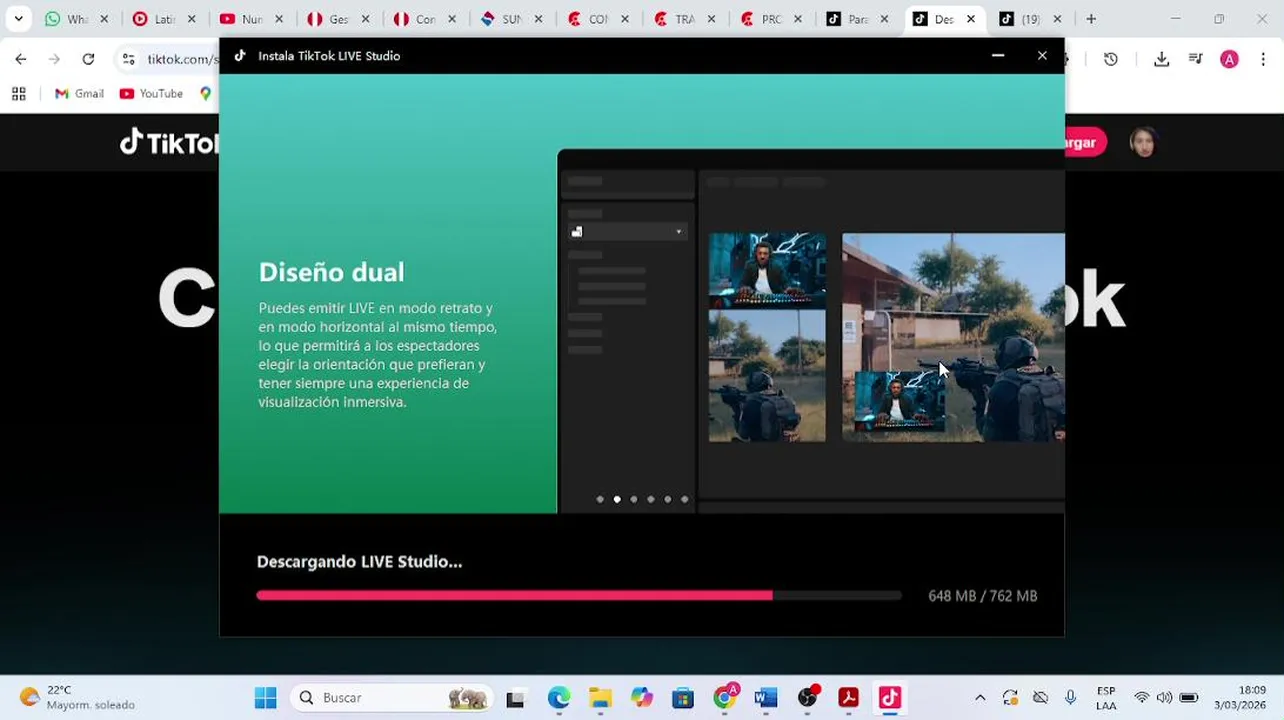Open the Windows Start menu
This screenshot has width=1284, height=720.
pyautogui.click(x=265, y=698)
